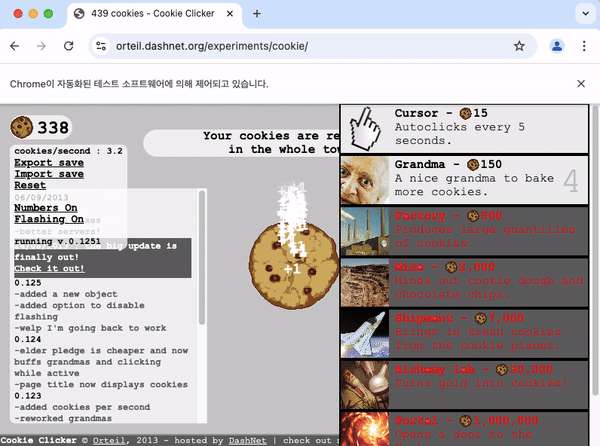The height and width of the screenshot is (446, 600).
Task: Click the Shipment price '7,000'
Action: coord(506,318)
